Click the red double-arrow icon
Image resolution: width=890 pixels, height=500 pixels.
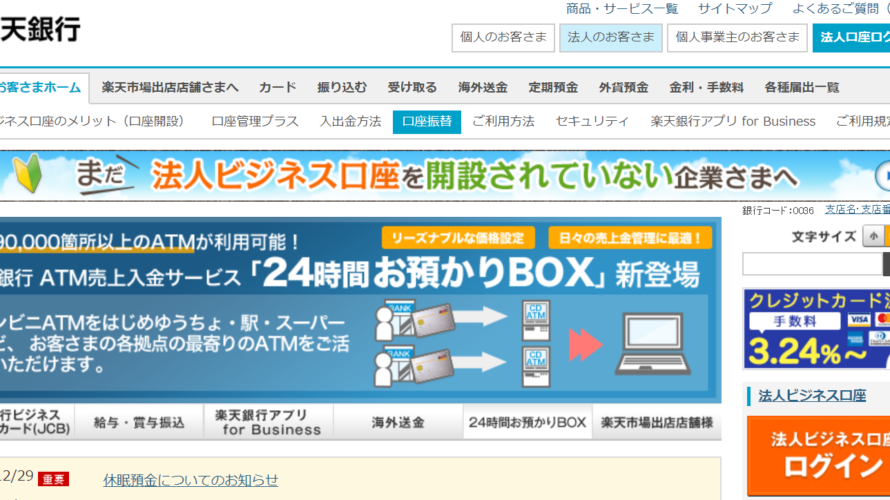point(585,344)
